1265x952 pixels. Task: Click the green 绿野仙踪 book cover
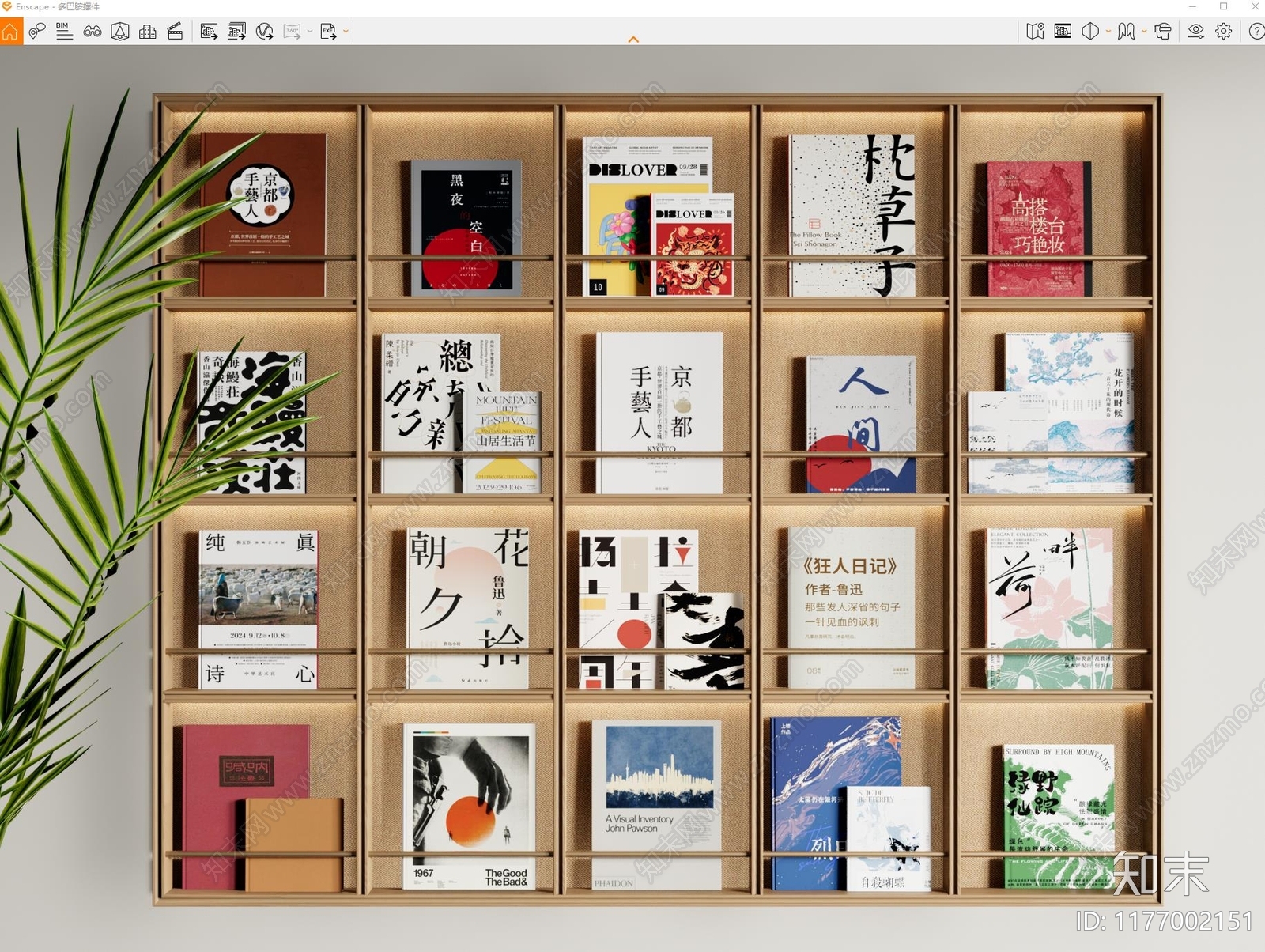pyautogui.click(x=1059, y=816)
